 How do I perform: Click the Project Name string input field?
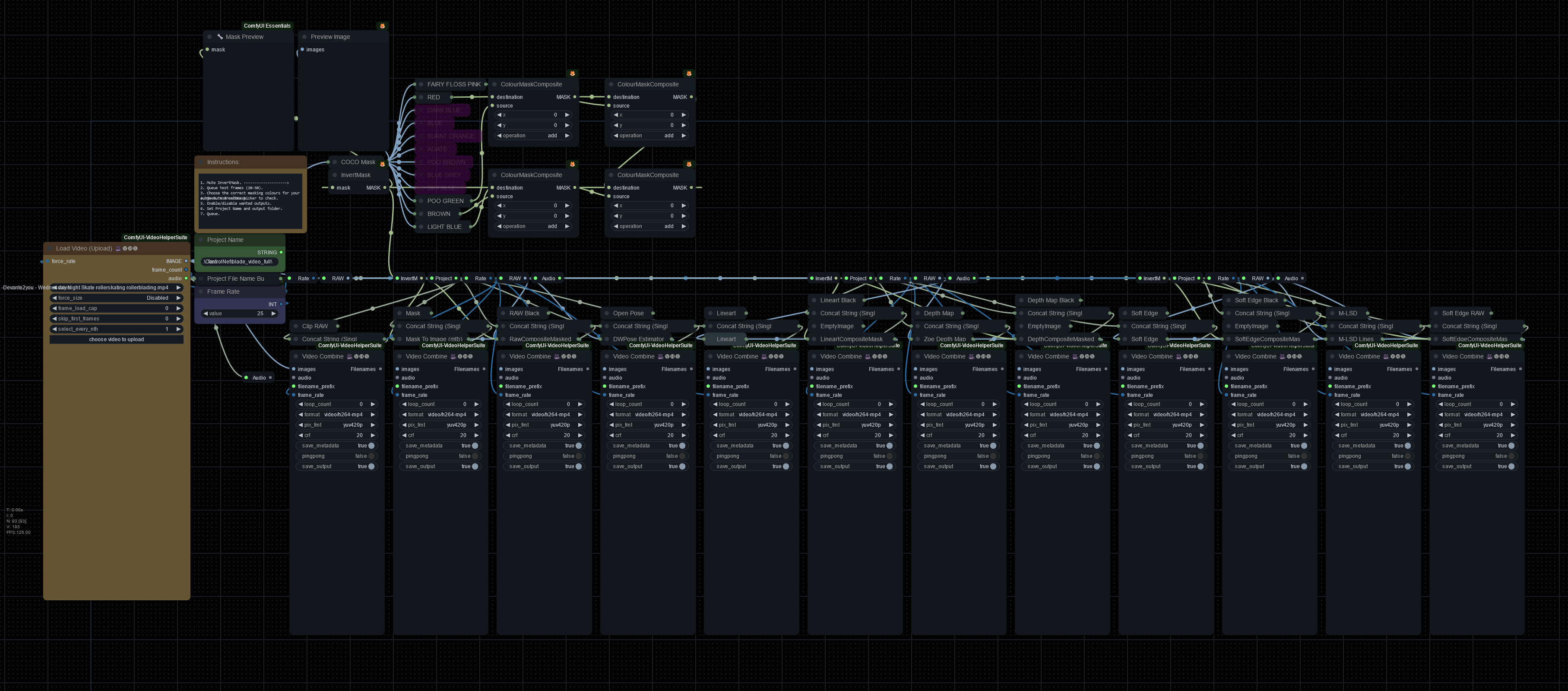tap(239, 262)
